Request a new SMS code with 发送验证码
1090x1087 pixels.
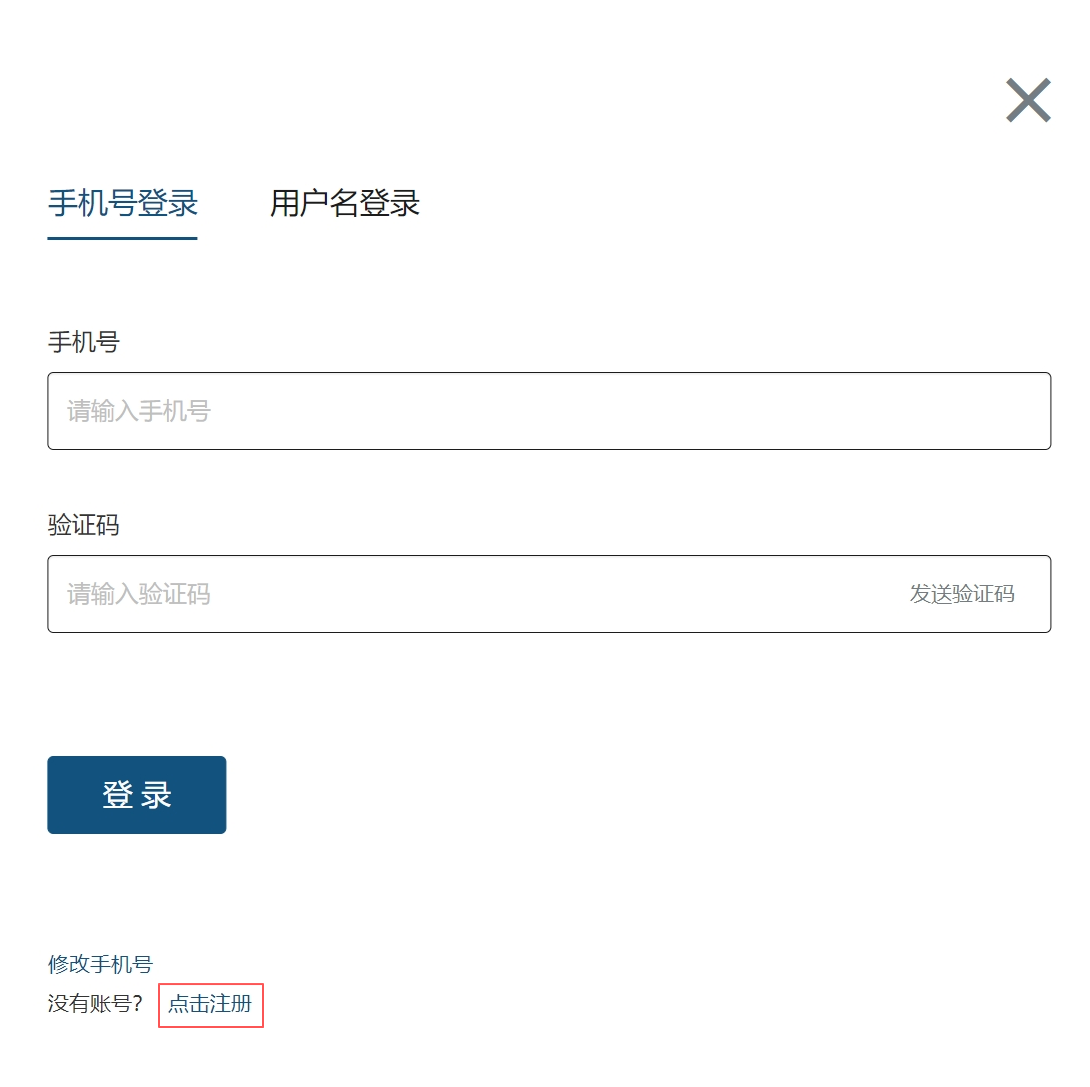pyautogui.click(x=961, y=593)
